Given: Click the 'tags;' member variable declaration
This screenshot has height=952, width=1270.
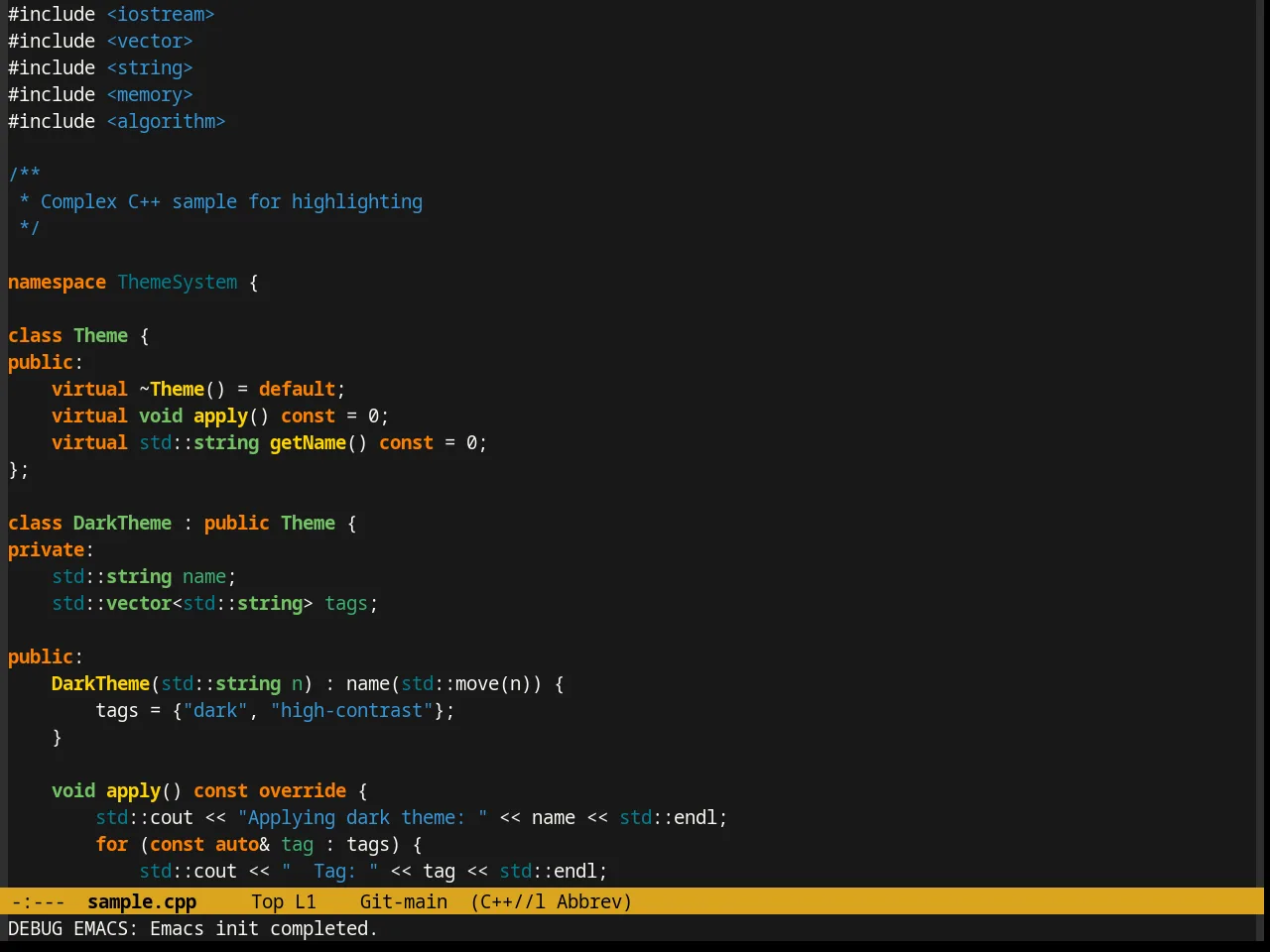Looking at the screenshot, I should pos(351,603).
